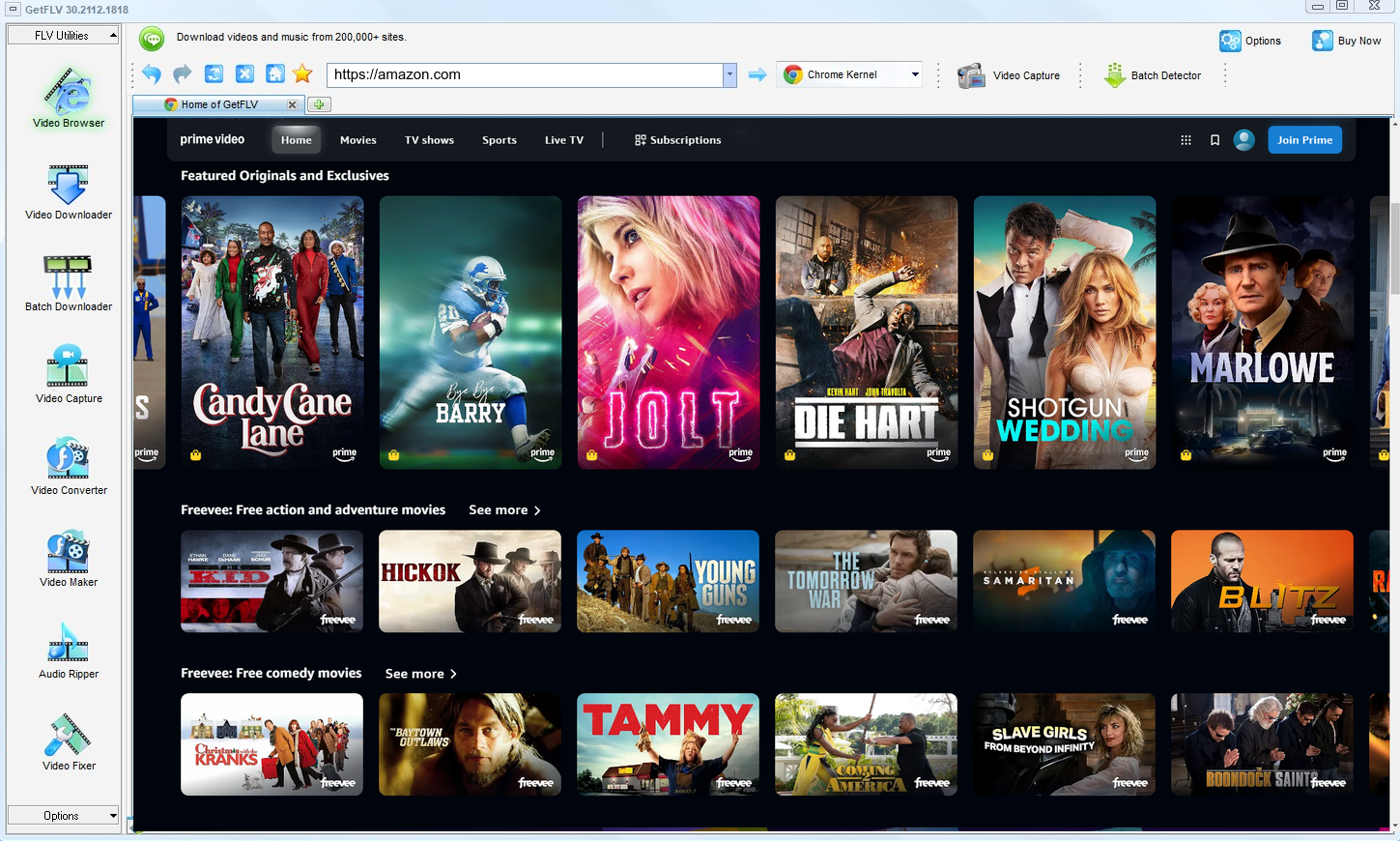
Task: Open Hickok movie thumbnail
Action: click(x=470, y=581)
